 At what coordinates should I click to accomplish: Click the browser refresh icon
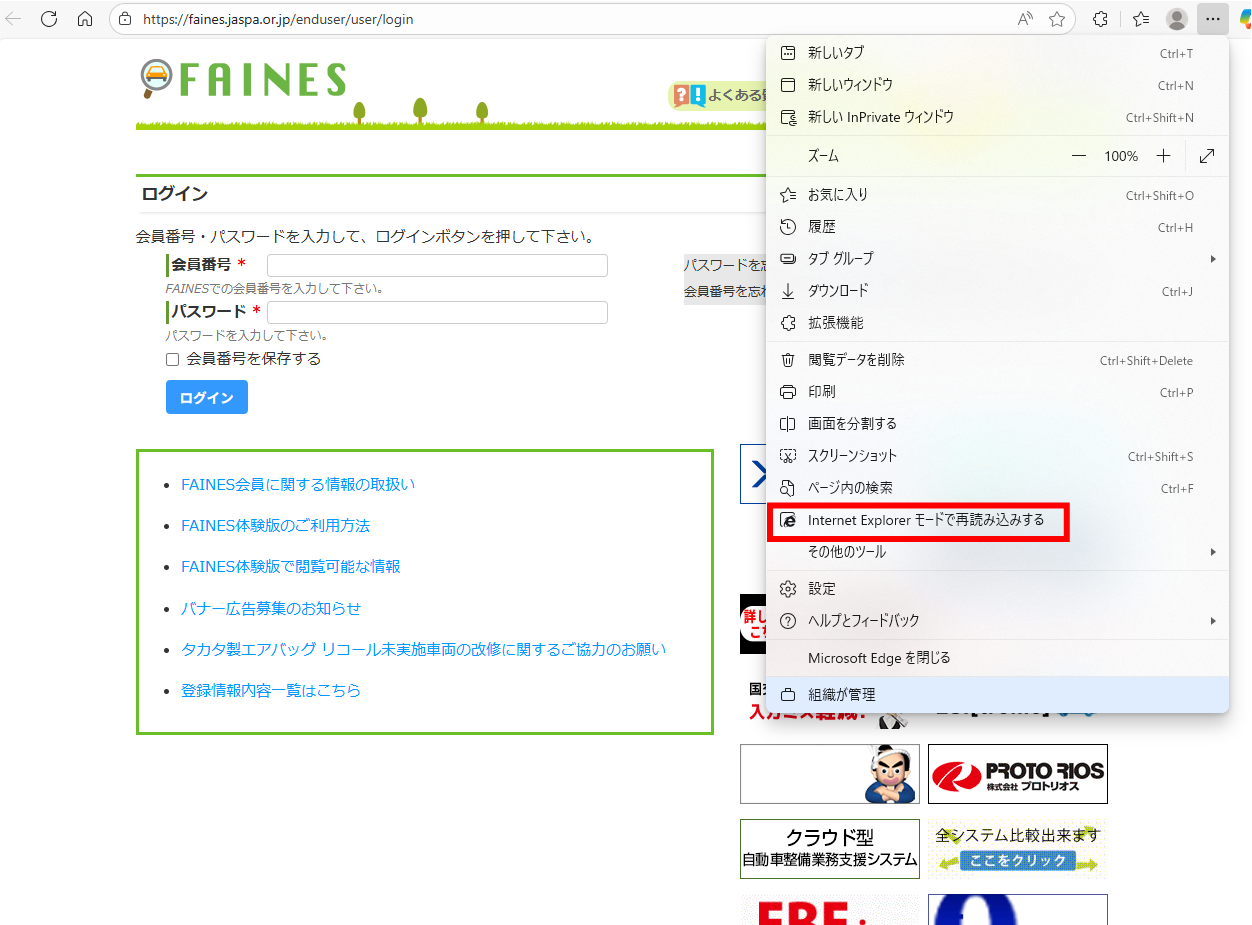coord(49,19)
